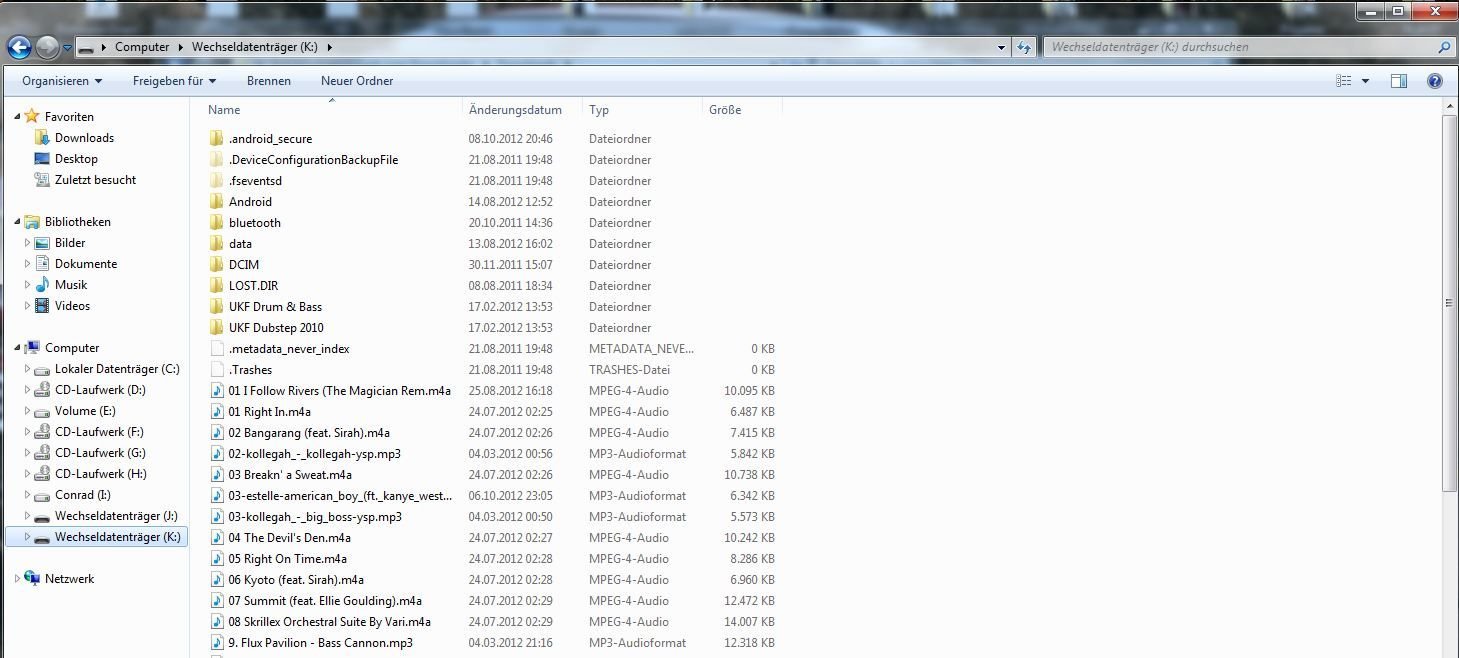Select the Musik library icon

click(42, 285)
